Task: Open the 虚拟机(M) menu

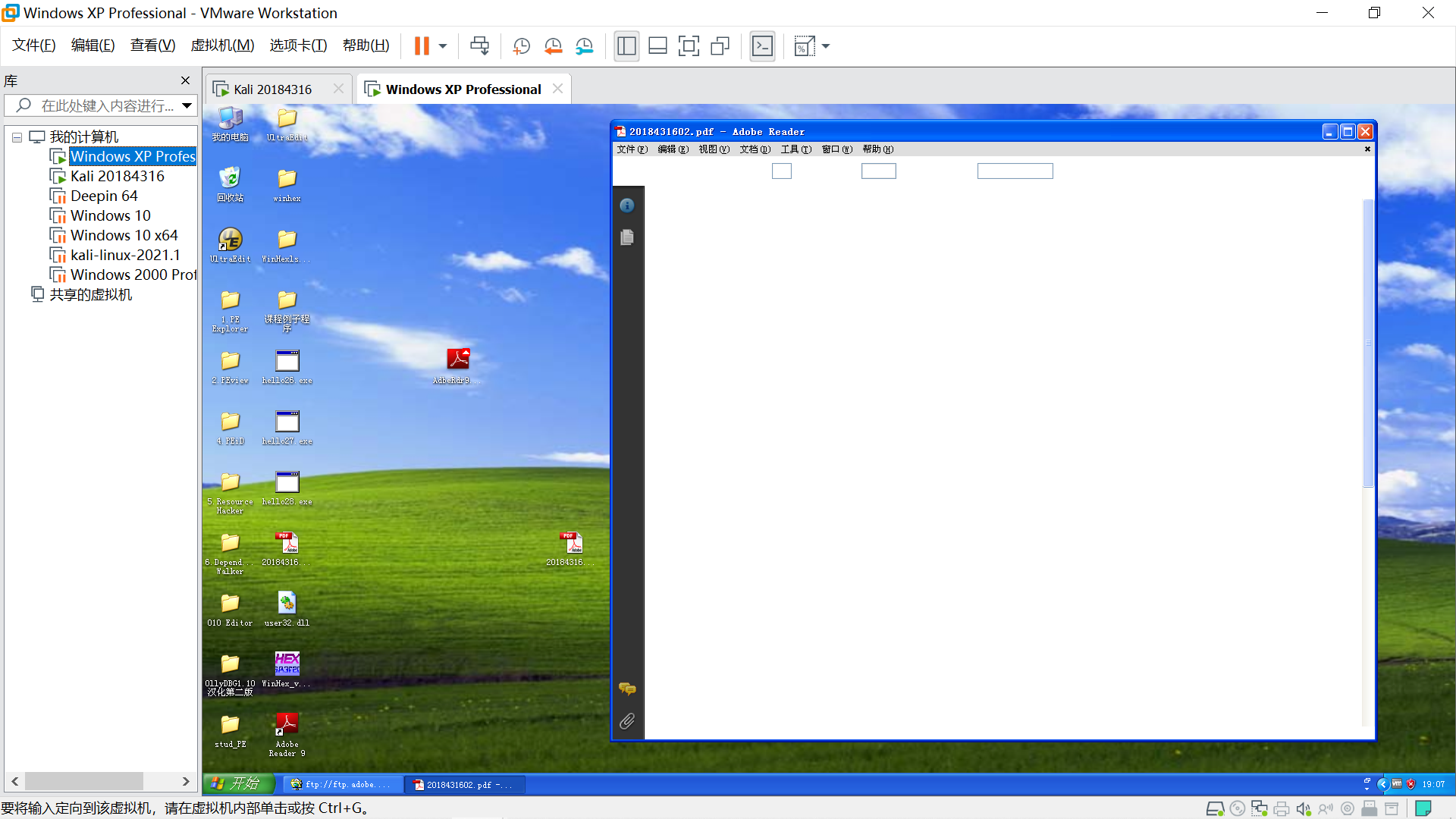Action: 222,45
